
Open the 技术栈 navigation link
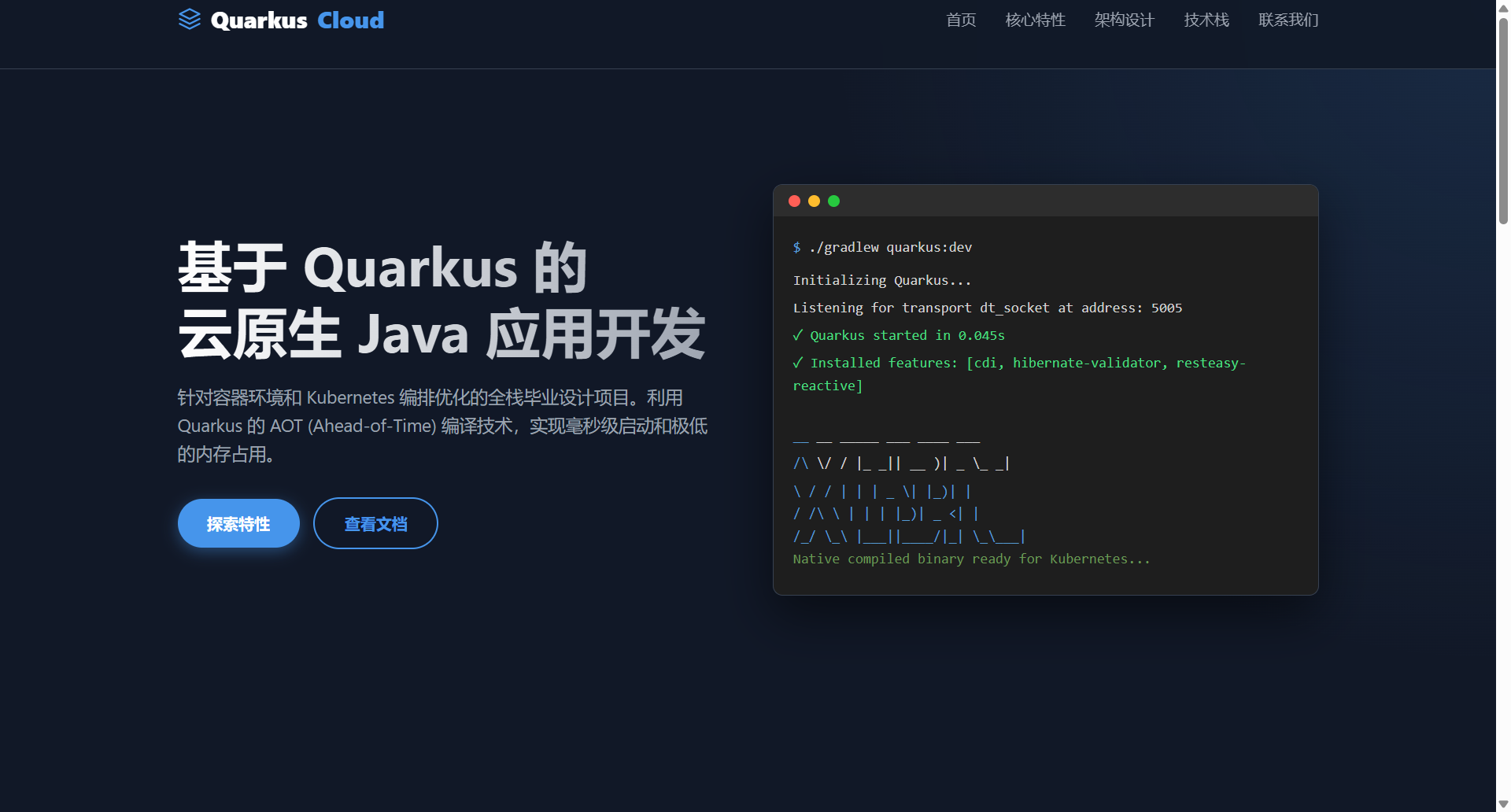(1206, 20)
